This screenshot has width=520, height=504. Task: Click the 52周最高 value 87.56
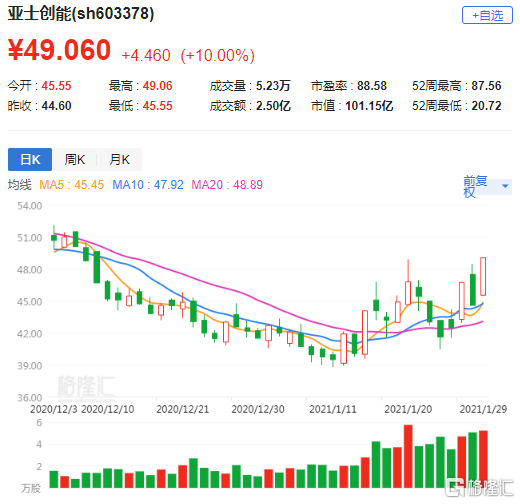point(486,86)
